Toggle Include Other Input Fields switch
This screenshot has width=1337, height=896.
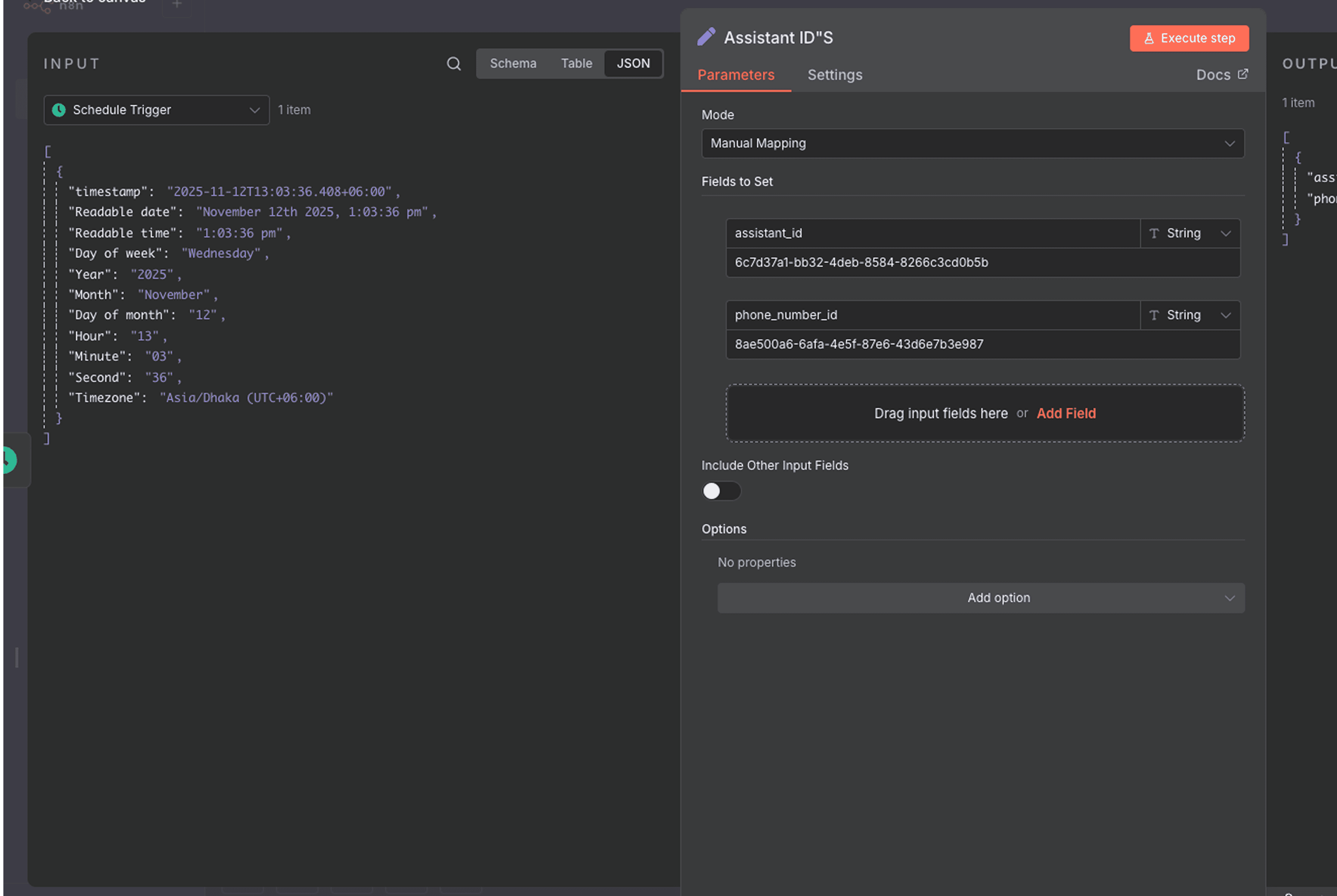tap(721, 491)
